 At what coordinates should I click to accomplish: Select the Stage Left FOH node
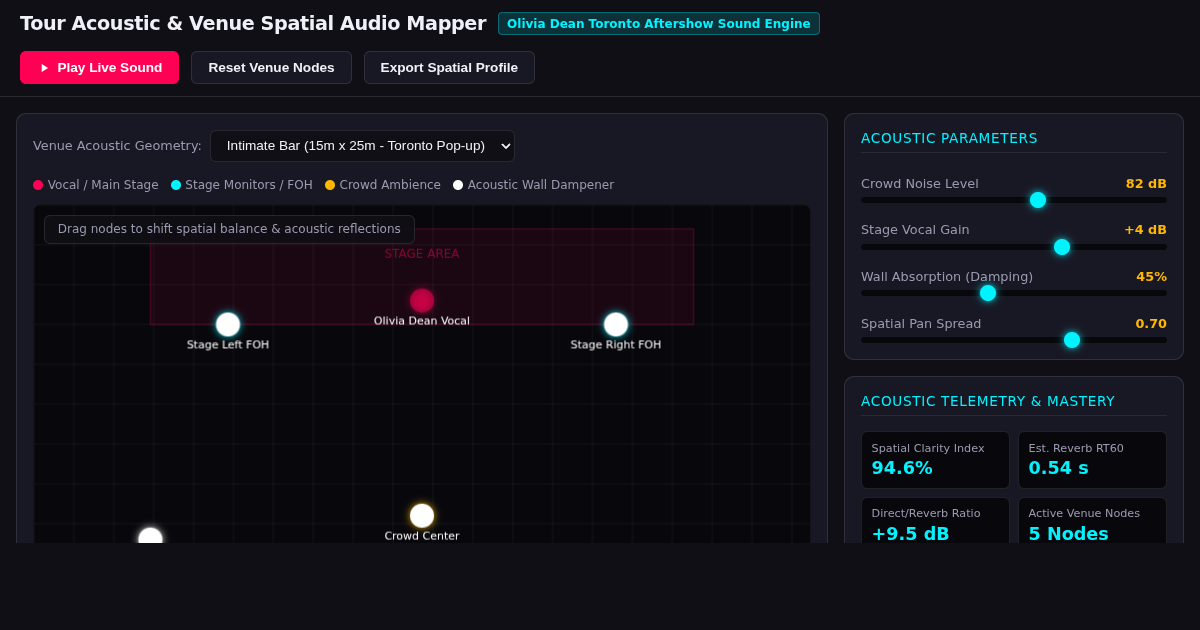click(228, 324)
